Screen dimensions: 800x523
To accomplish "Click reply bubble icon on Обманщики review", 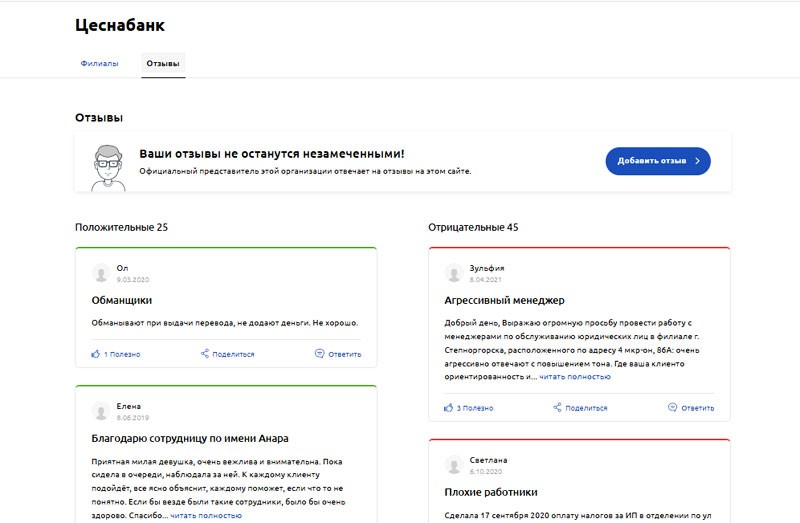I will tap(319, 353).
